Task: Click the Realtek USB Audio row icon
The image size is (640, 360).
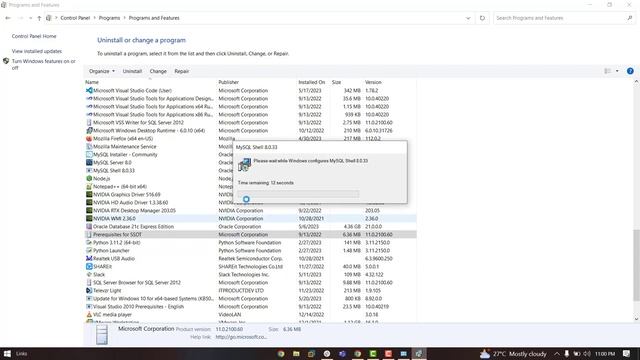Action: [x=89, y=258]
